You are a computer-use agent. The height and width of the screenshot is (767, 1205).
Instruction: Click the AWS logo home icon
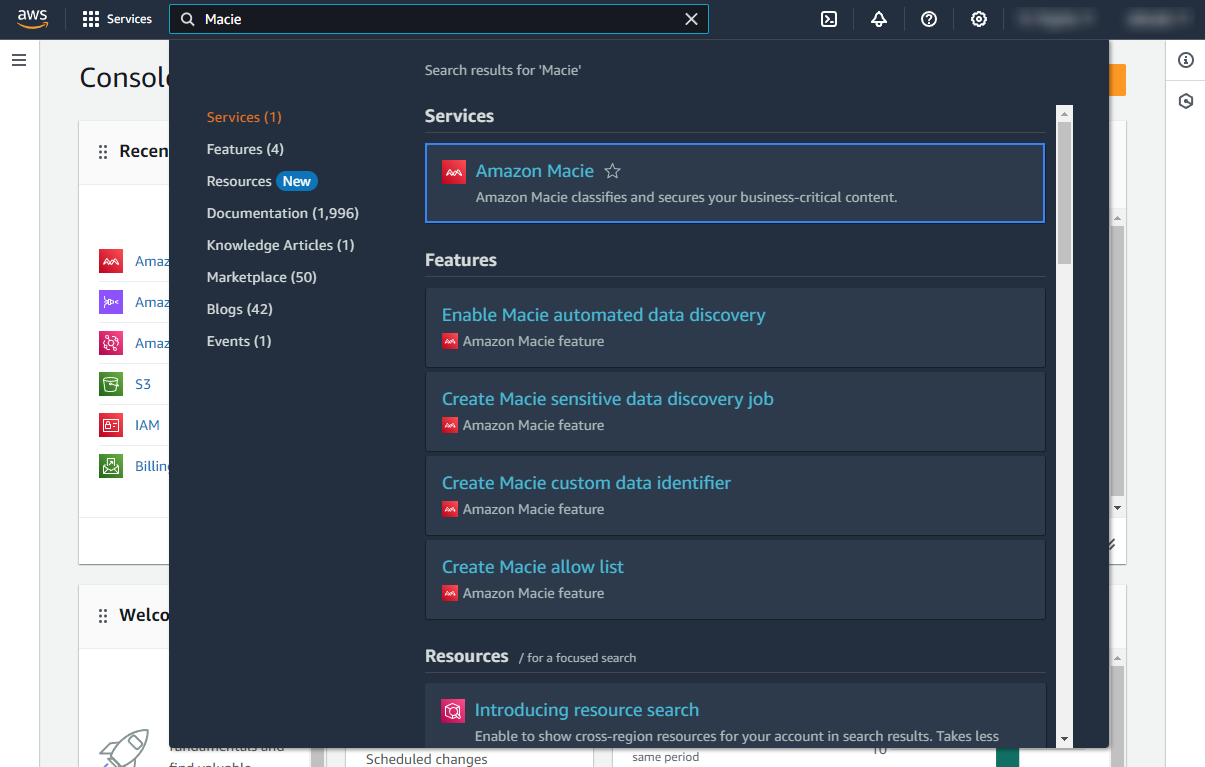(32, 19)
